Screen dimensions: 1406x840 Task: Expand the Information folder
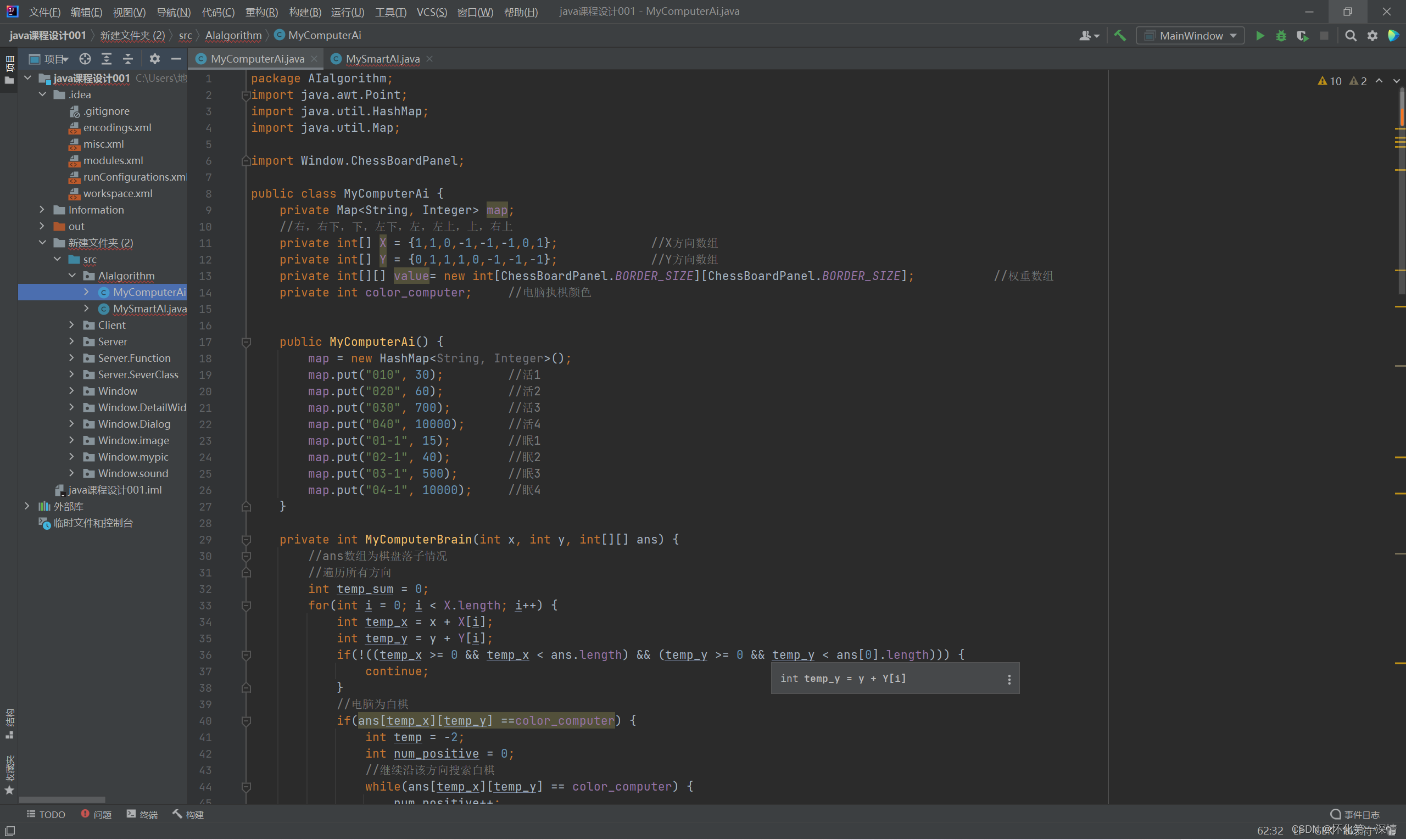[42, 210]
